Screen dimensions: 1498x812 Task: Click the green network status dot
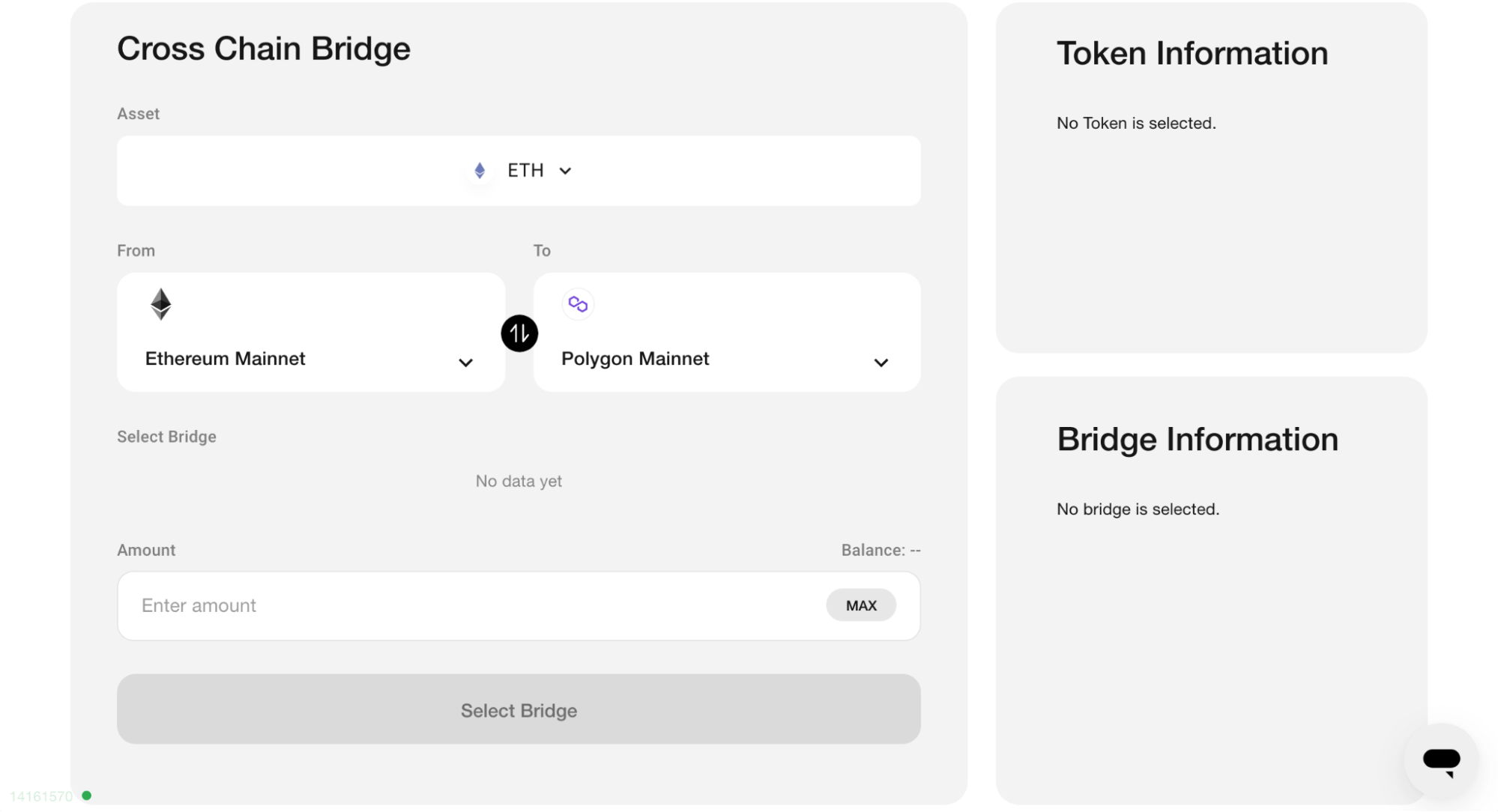click(87, 796)
